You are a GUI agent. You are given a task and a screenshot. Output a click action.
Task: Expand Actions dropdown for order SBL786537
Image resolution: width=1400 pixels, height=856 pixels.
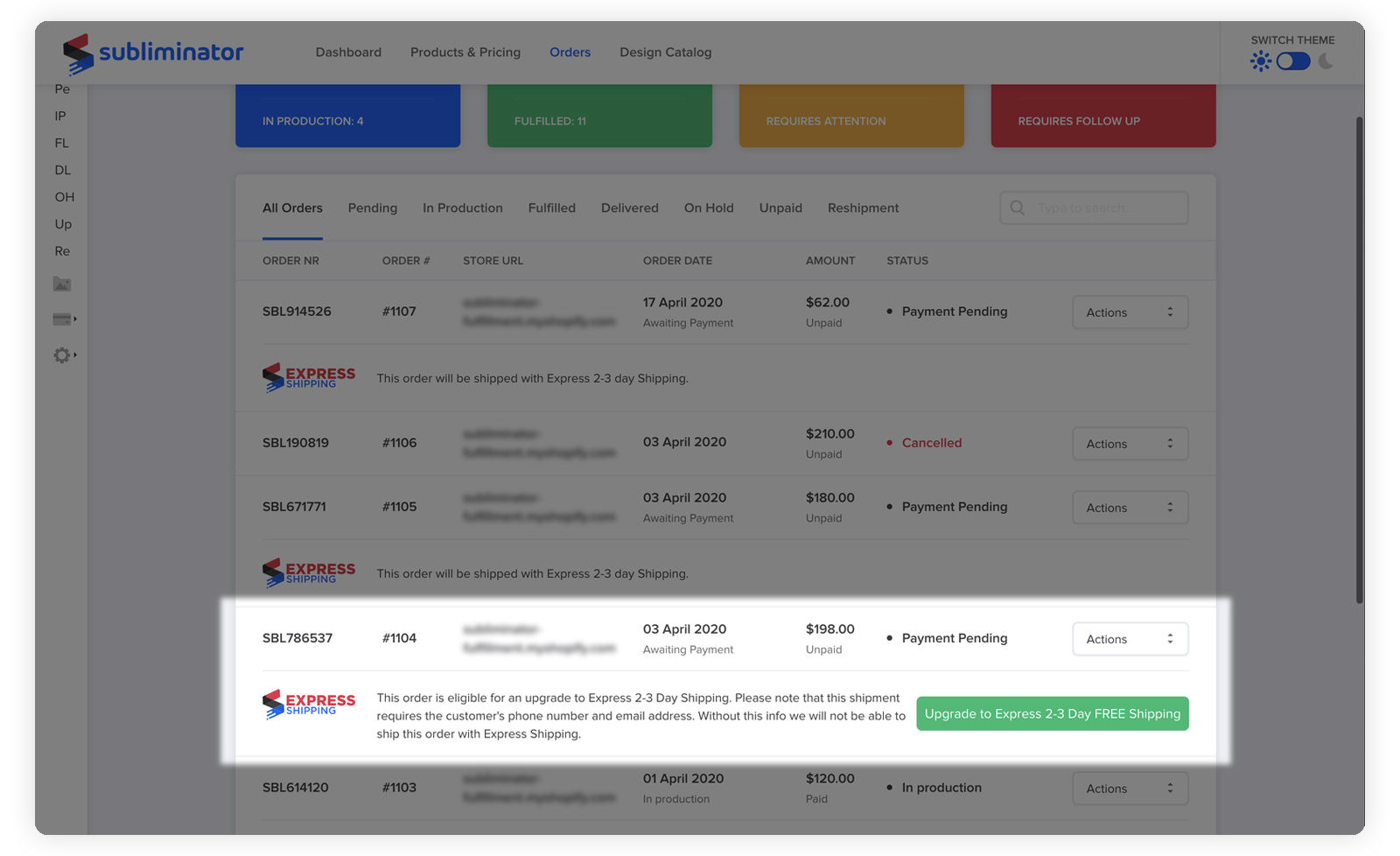[1130, 639]
